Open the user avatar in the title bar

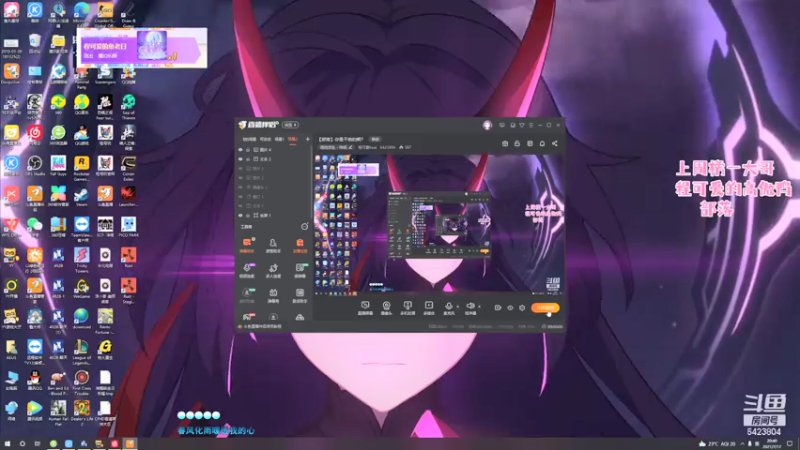point(487,125)
